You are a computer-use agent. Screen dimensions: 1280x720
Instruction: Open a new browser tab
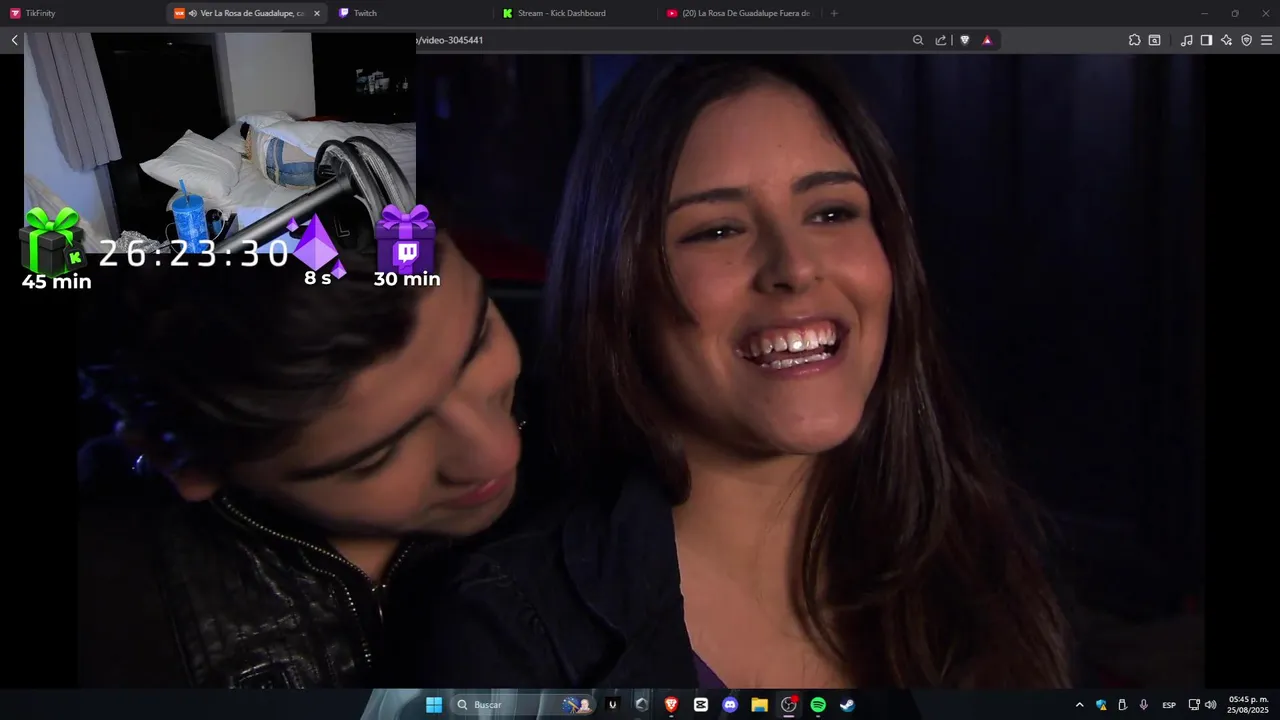coord(834,13)
